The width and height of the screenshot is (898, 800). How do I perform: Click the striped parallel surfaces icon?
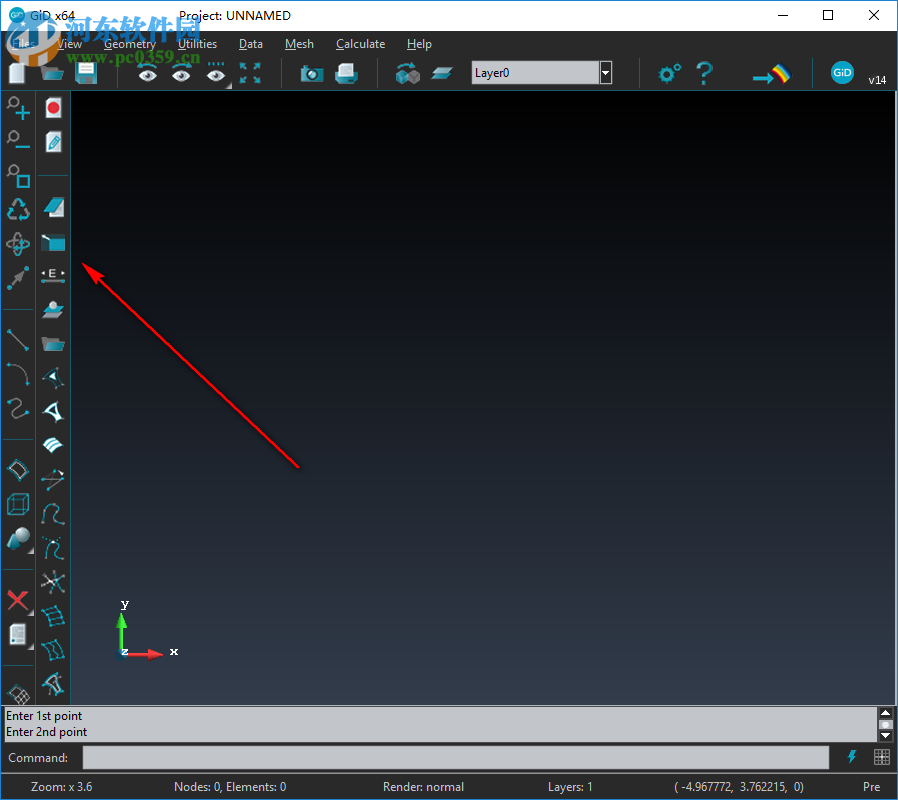click(53, 444)
